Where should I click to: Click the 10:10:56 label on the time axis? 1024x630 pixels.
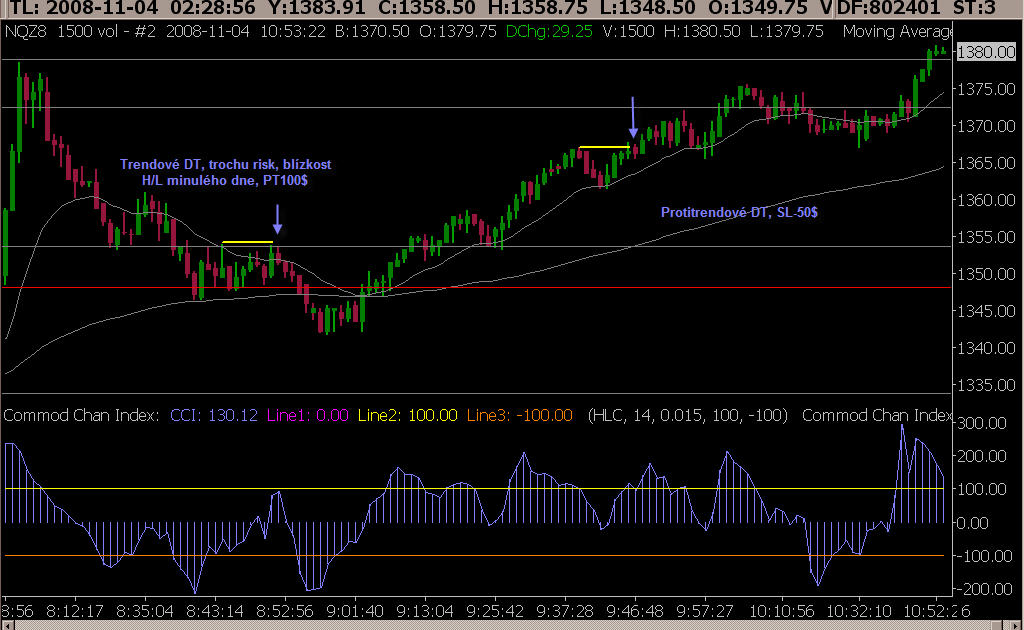click(782, 612)
